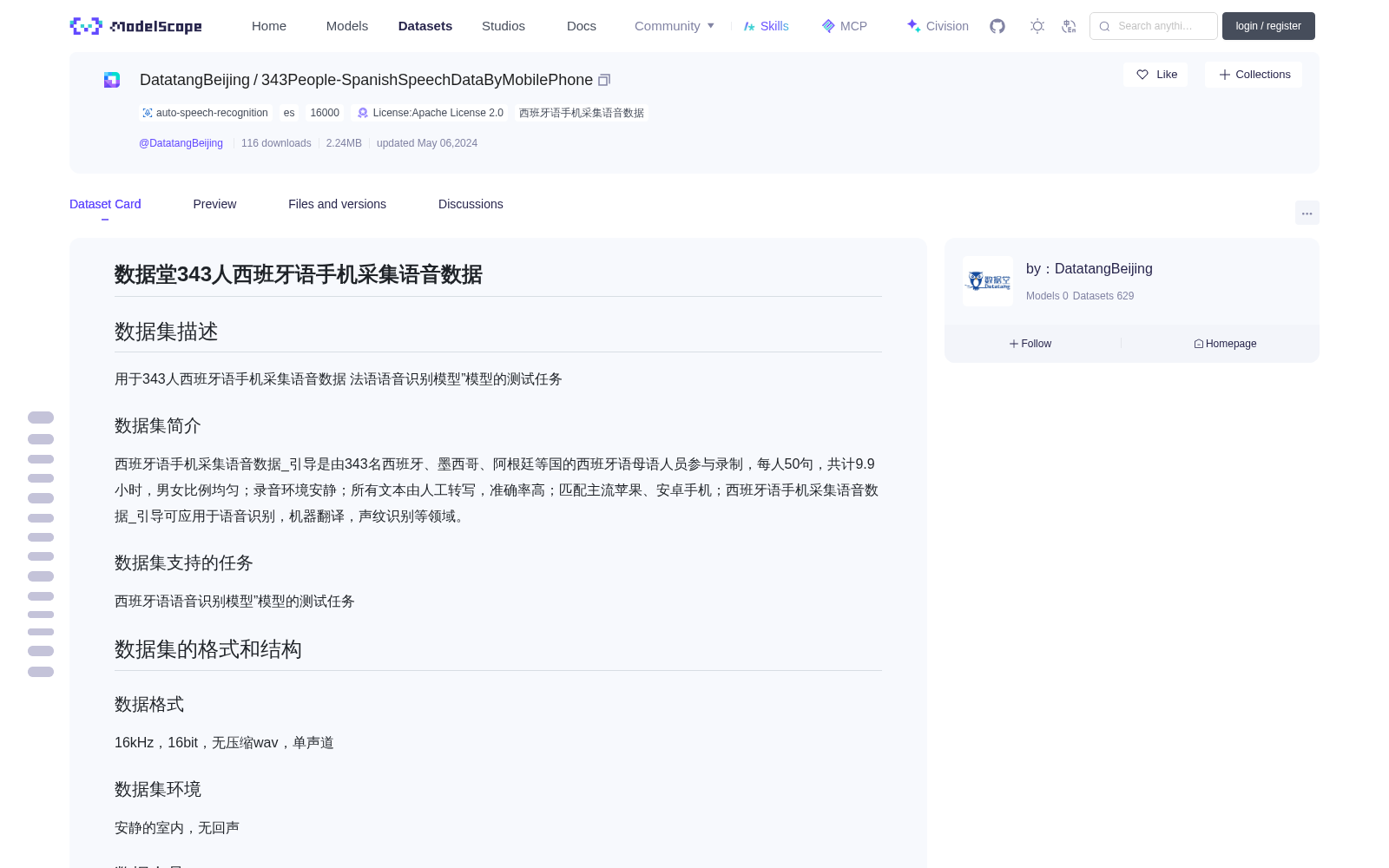Go to the Studios page
This screenshot has width=1389, height=868.
504,26
